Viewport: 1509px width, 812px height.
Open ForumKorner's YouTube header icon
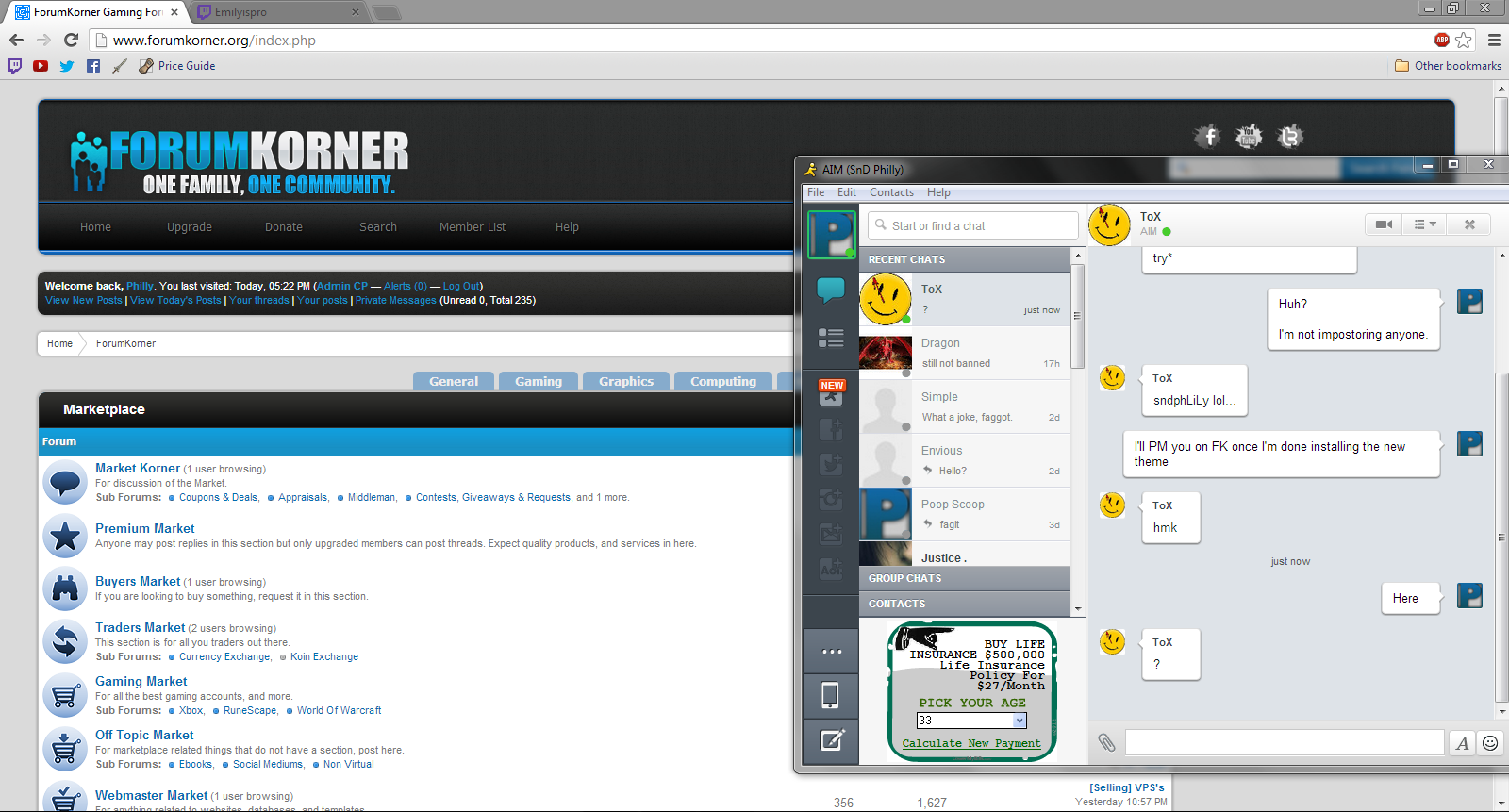(x=1249, y=136)
